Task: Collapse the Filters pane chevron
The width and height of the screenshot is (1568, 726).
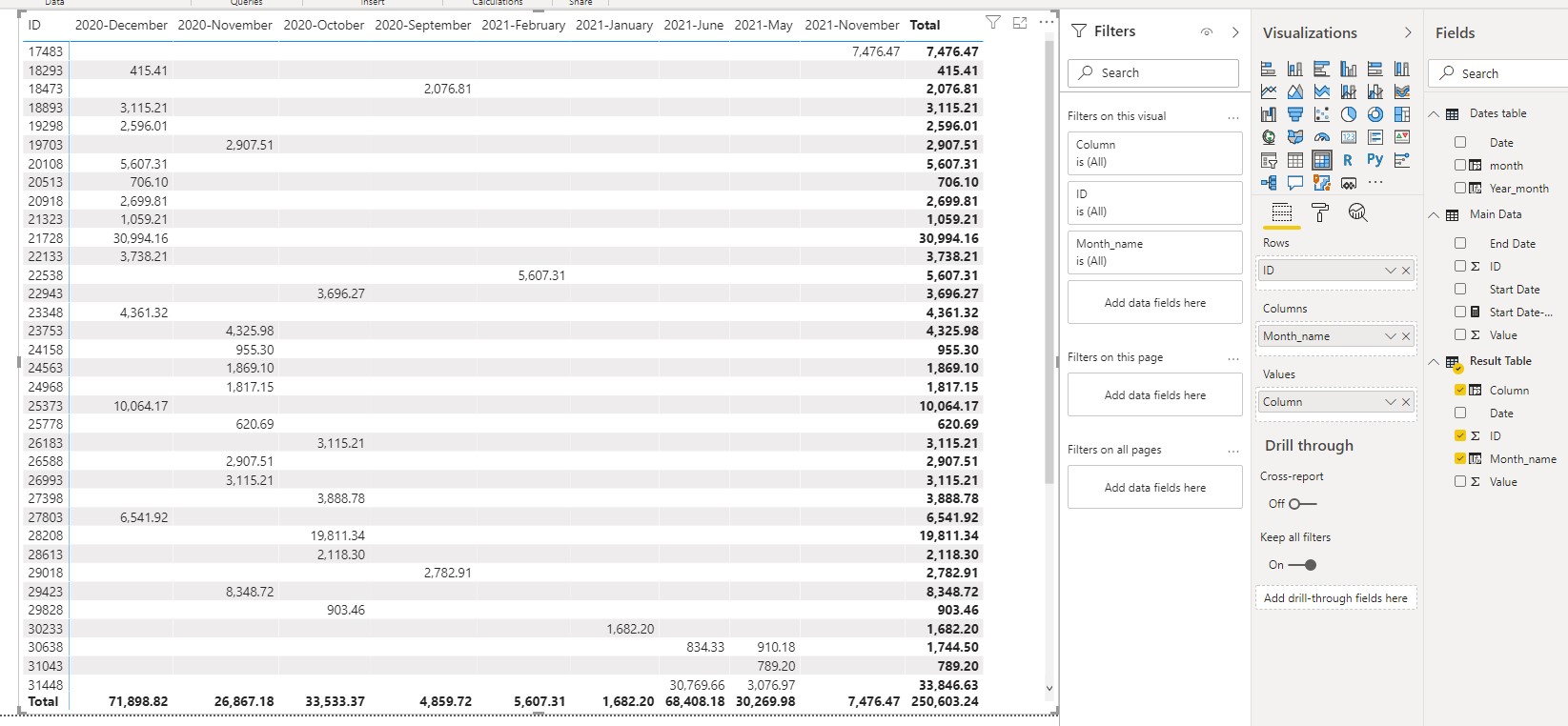Action: point(1235,32)
